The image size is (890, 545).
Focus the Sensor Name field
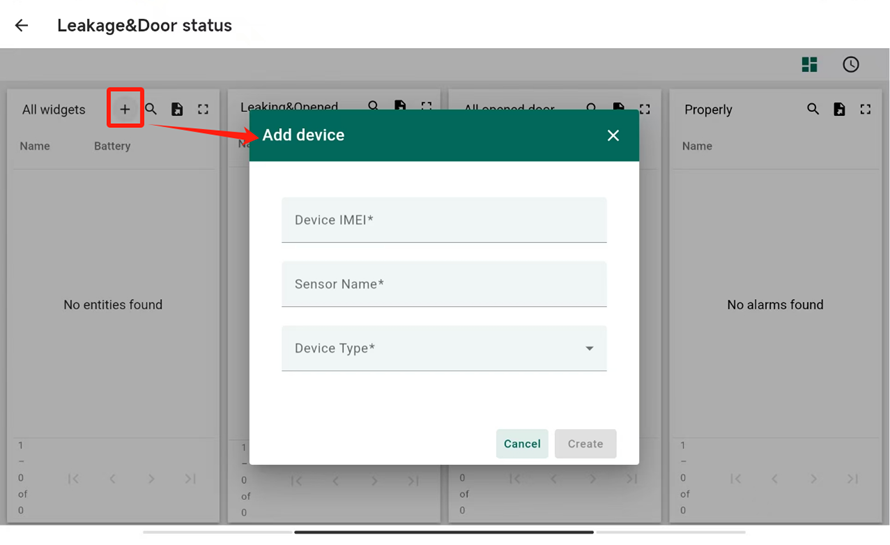pyautogui.click(x=444, y=284)
